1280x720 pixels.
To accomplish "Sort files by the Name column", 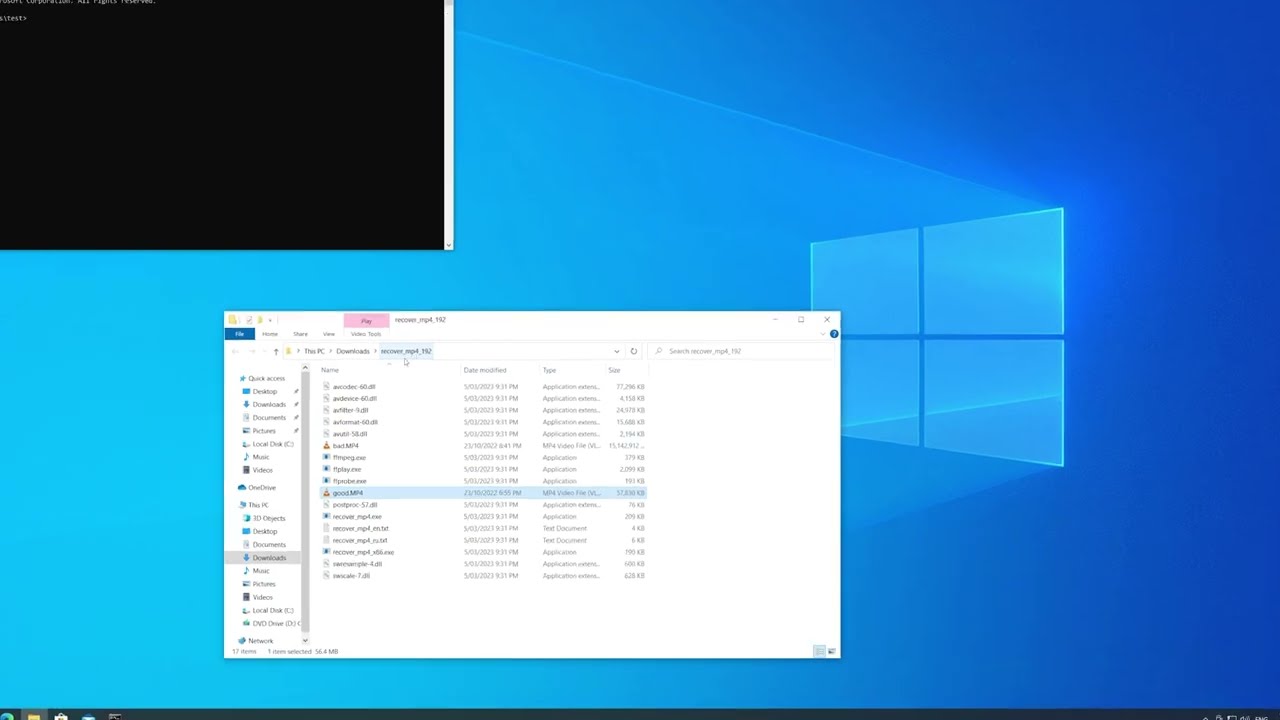I will (x=330, y=370).
